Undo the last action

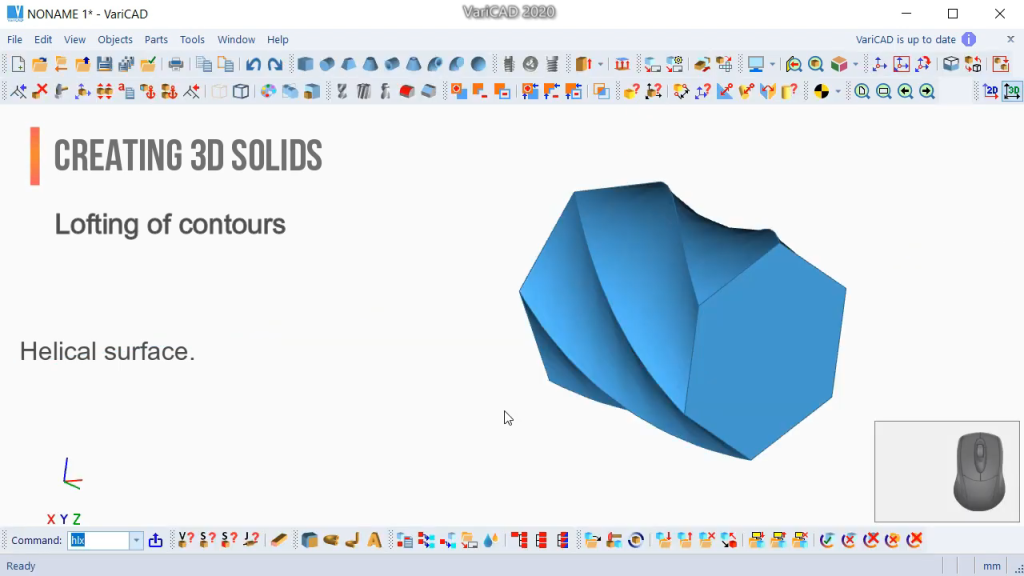(x=253, y=64)
